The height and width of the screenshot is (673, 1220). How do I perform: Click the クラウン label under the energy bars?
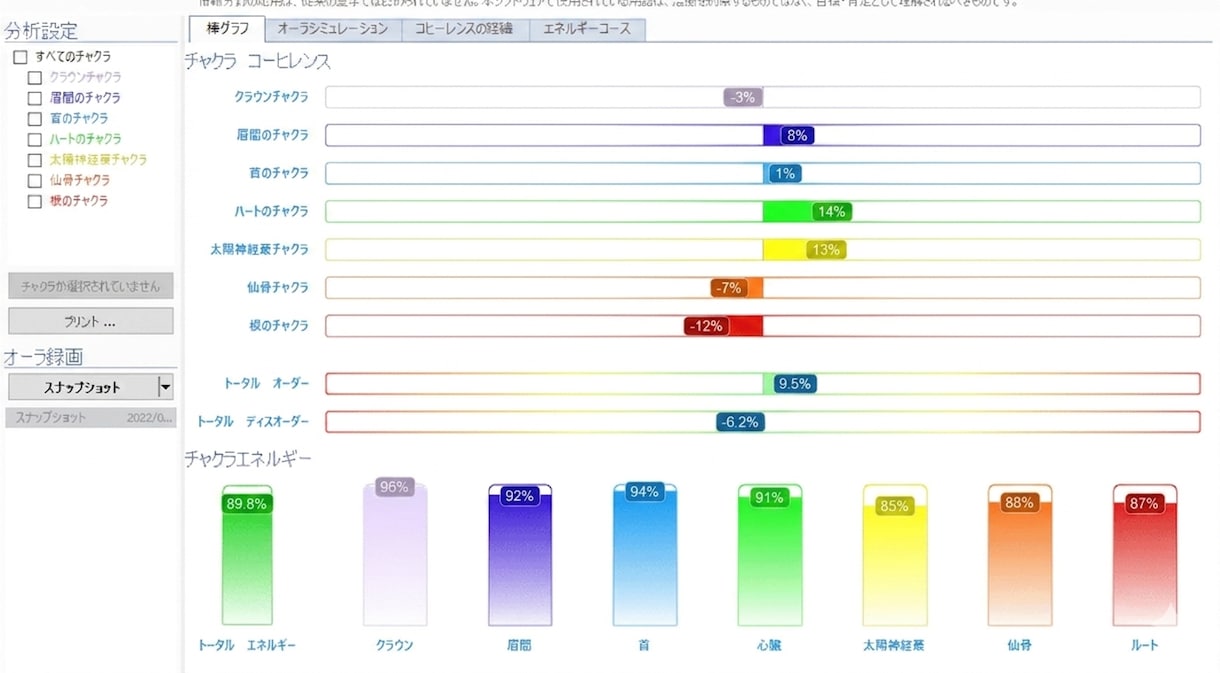(x=394, y=645)
